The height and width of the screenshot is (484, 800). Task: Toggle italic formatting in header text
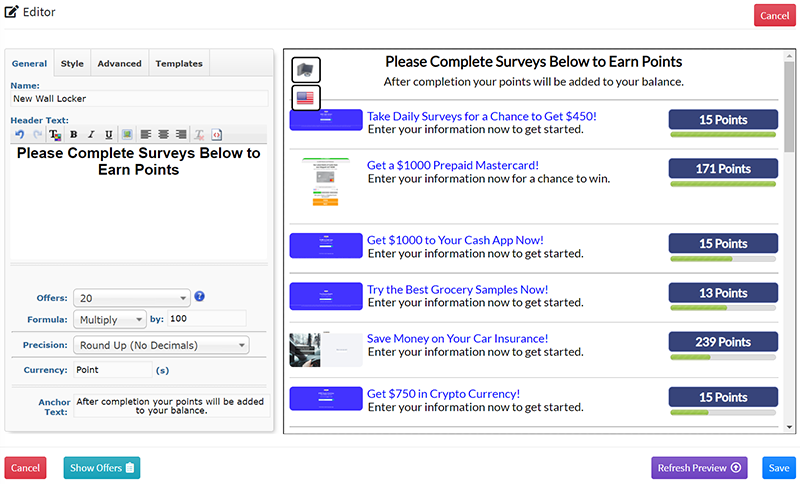pos(90,134)
